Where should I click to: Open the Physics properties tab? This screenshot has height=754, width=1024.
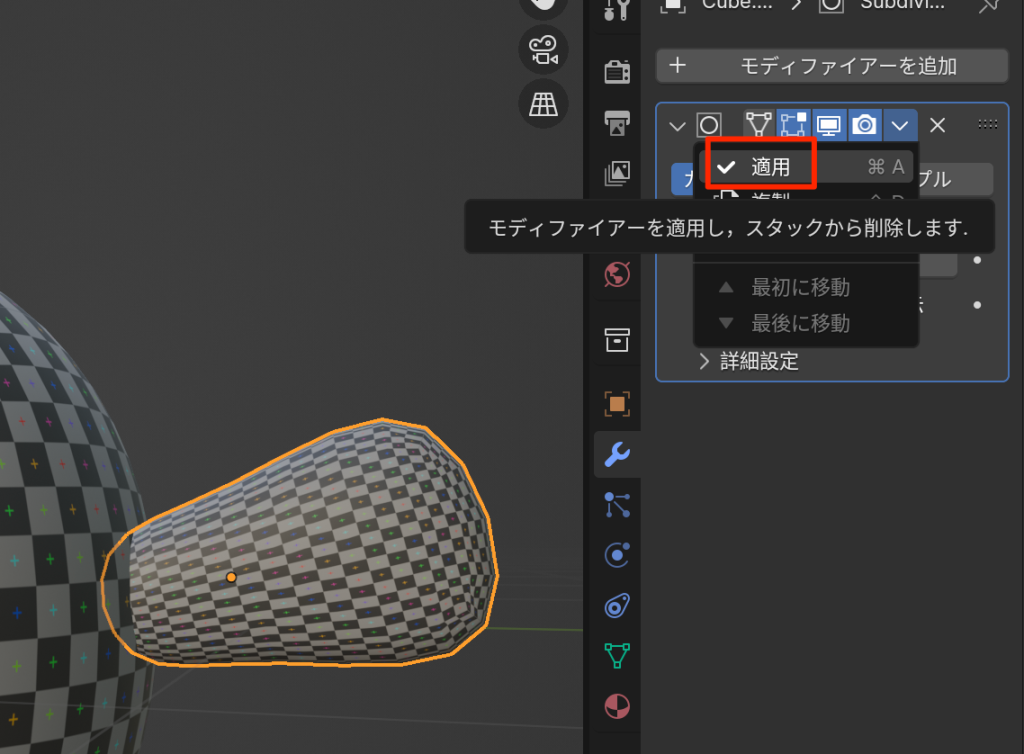click(x=617, y=555)
